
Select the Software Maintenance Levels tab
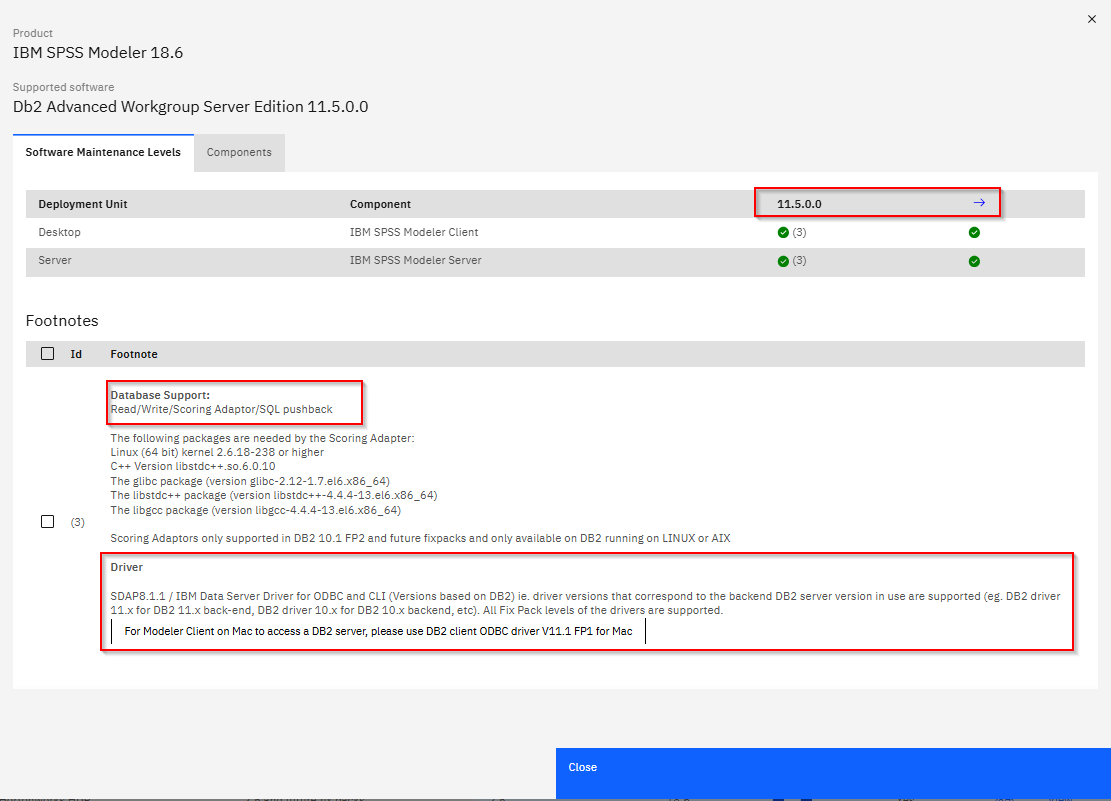[x=103, y=152]
